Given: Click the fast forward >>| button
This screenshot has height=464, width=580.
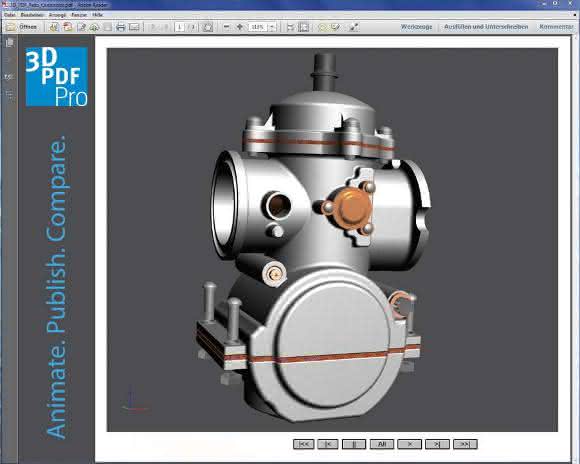Looking at the screenshot, I should coord(465,444).
